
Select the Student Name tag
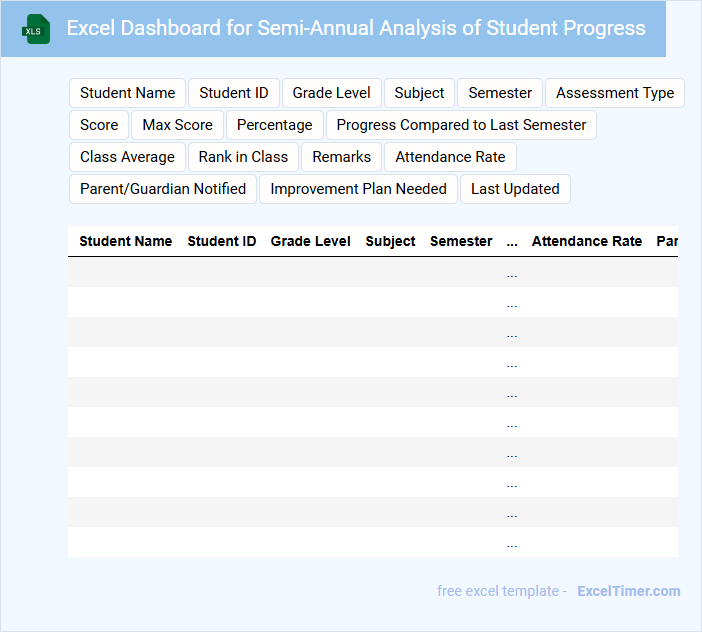[128, 93]
